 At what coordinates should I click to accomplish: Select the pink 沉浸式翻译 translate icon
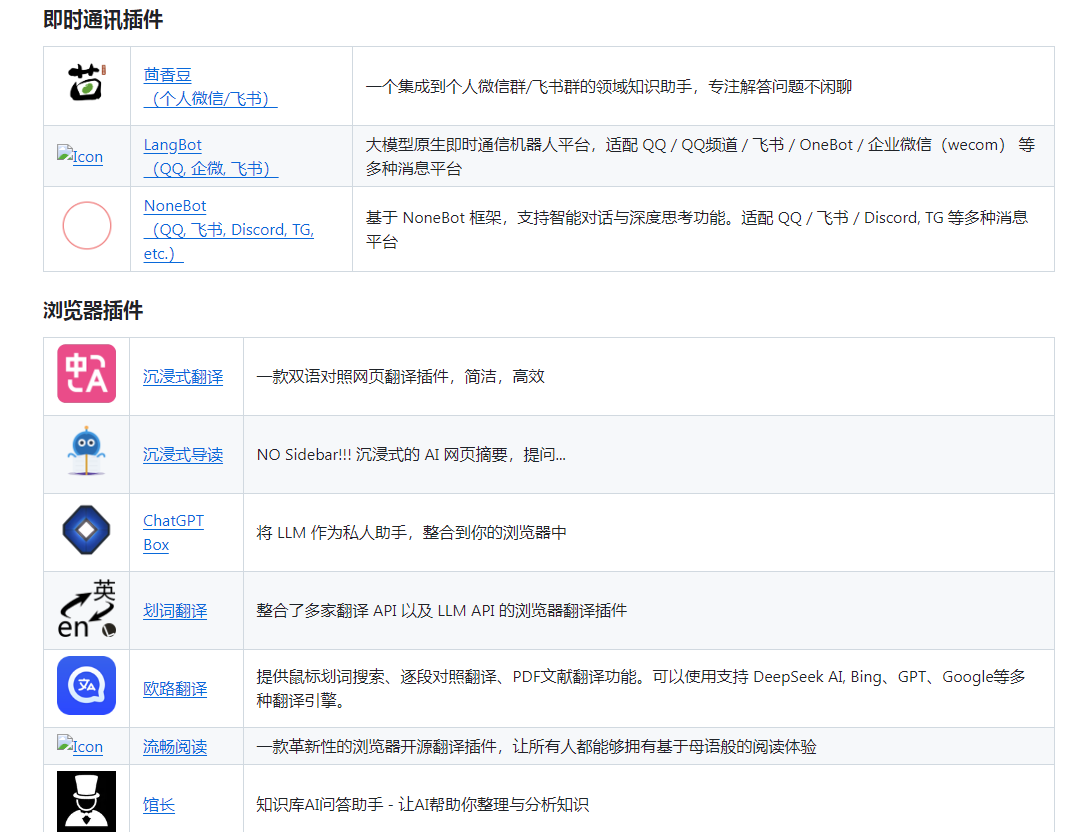coord(87,376)
